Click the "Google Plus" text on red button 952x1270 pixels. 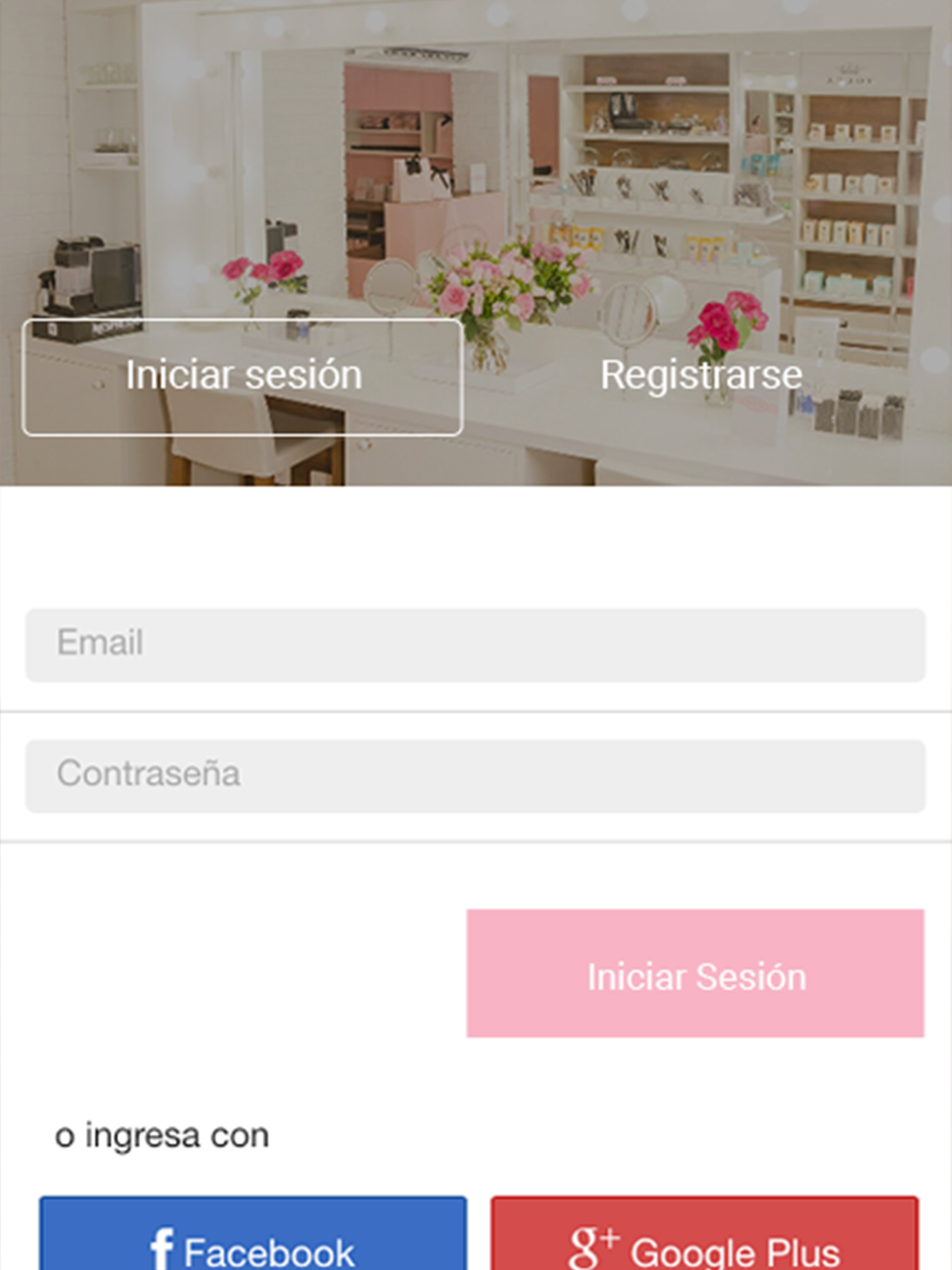[x=735, y=1252]
